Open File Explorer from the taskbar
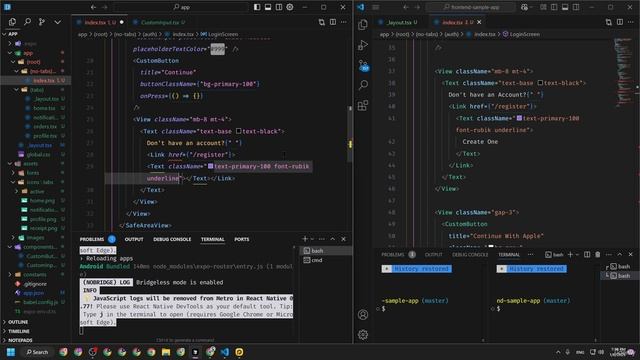640x360 pixels. (166, 352)
